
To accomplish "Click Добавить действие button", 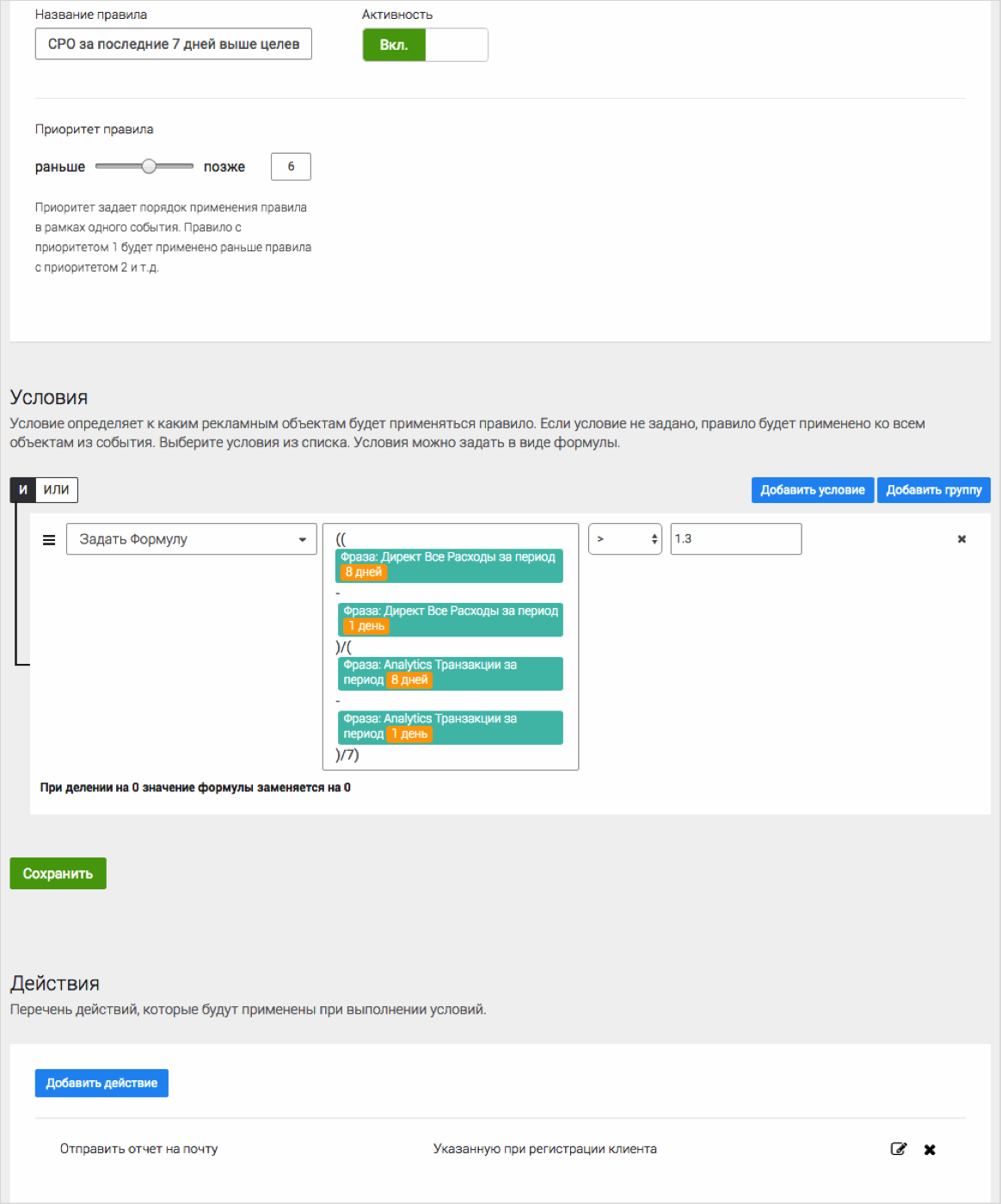I will pyautogui.click(x=101, y=1083).
